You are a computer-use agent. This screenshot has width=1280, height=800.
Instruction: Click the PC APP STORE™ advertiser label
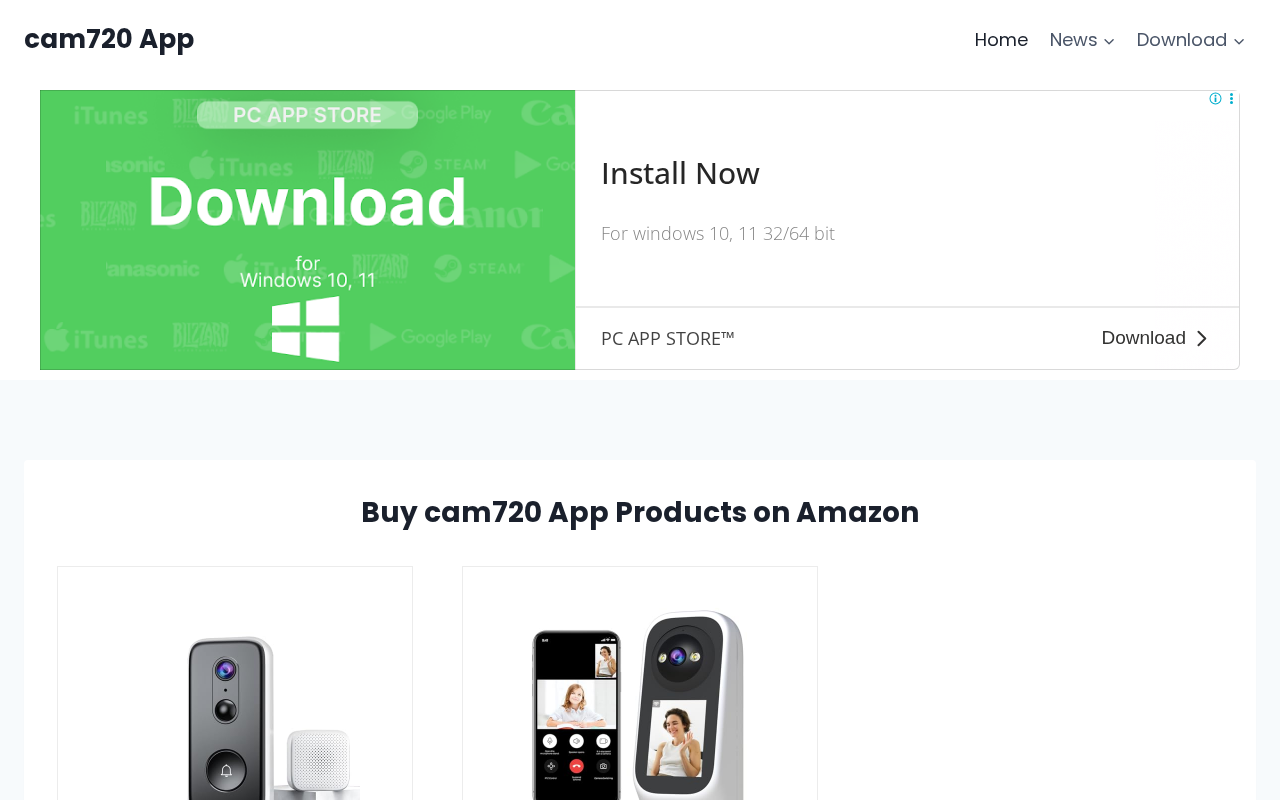pos(668,339)
